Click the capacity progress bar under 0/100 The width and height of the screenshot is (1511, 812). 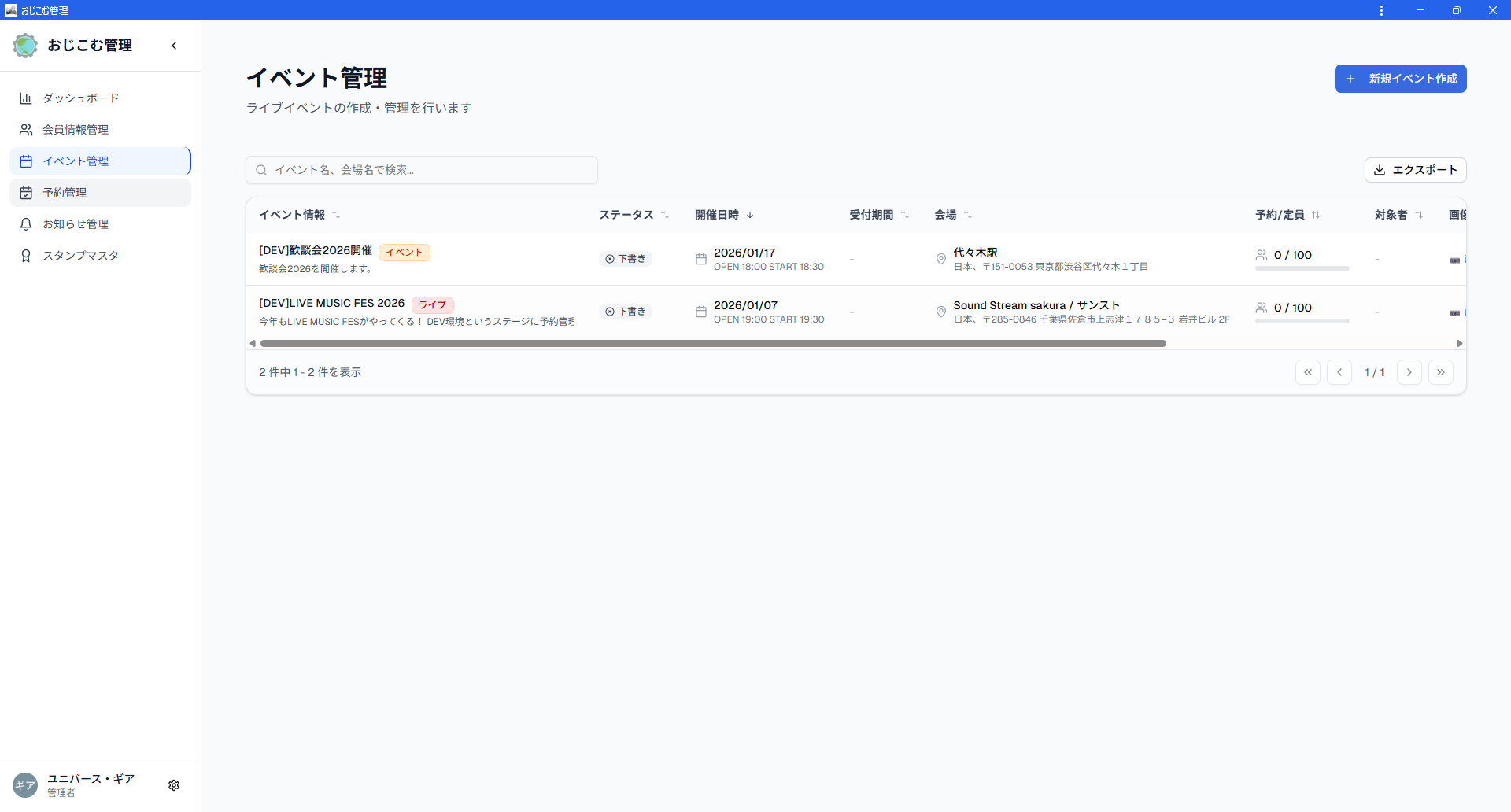[1302, 268]
